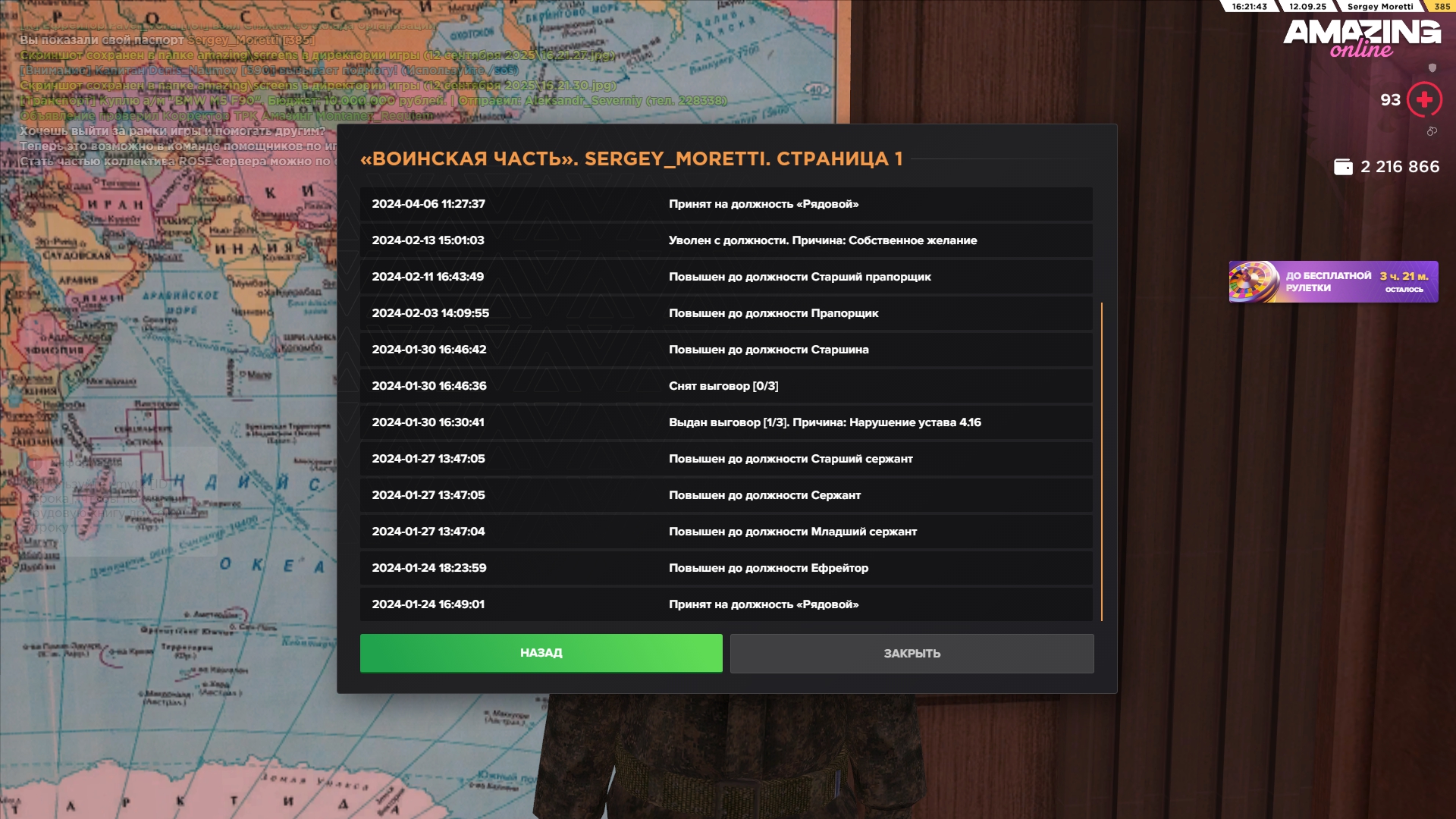
Task: Click the 12.09.25 date display
Action: point(1307,6)
